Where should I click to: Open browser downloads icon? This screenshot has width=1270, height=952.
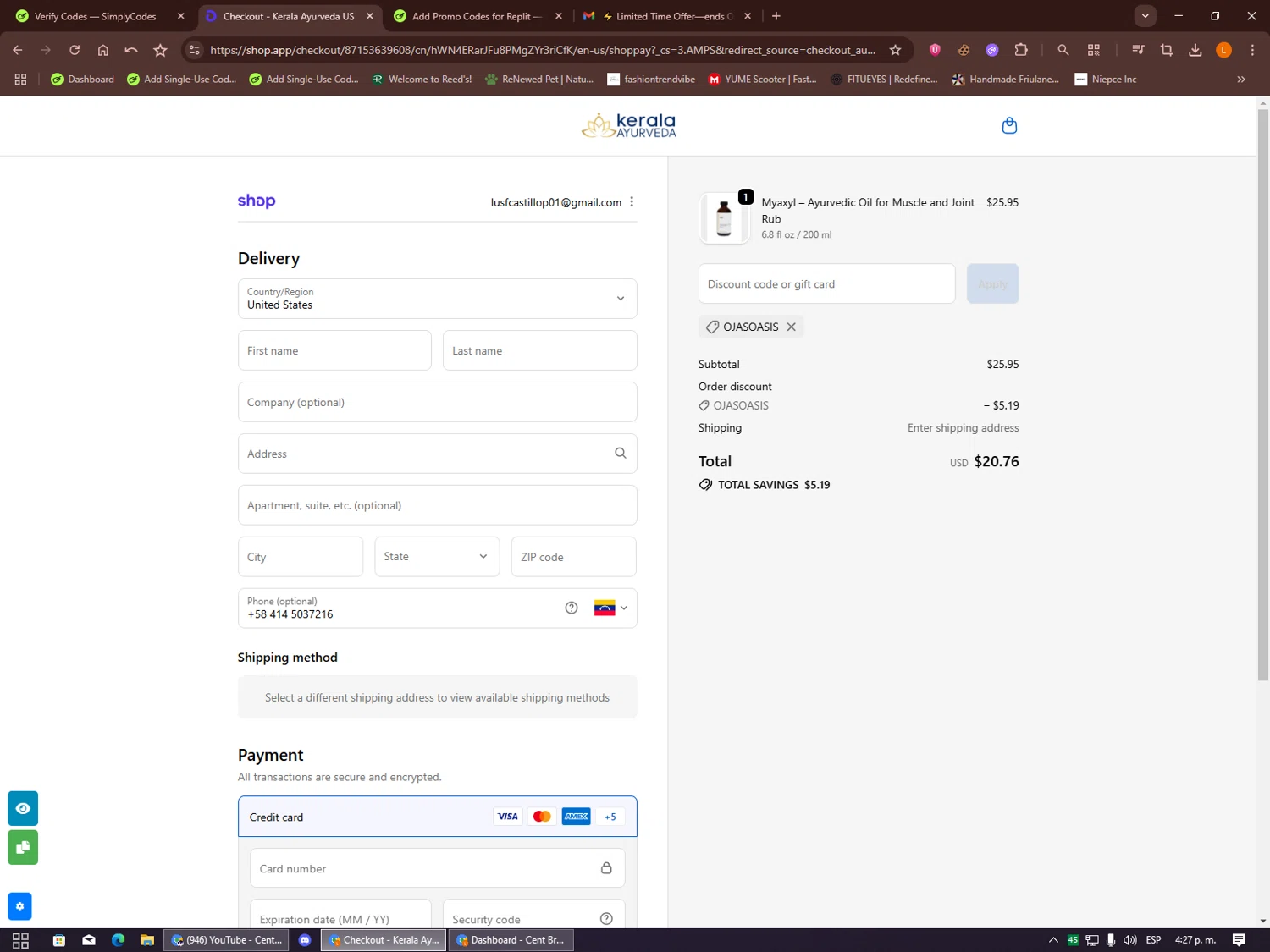click(1195, 50)
